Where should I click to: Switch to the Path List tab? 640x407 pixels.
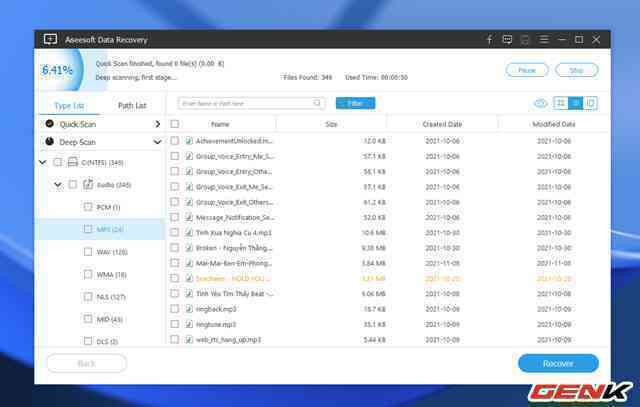[132, 106]
